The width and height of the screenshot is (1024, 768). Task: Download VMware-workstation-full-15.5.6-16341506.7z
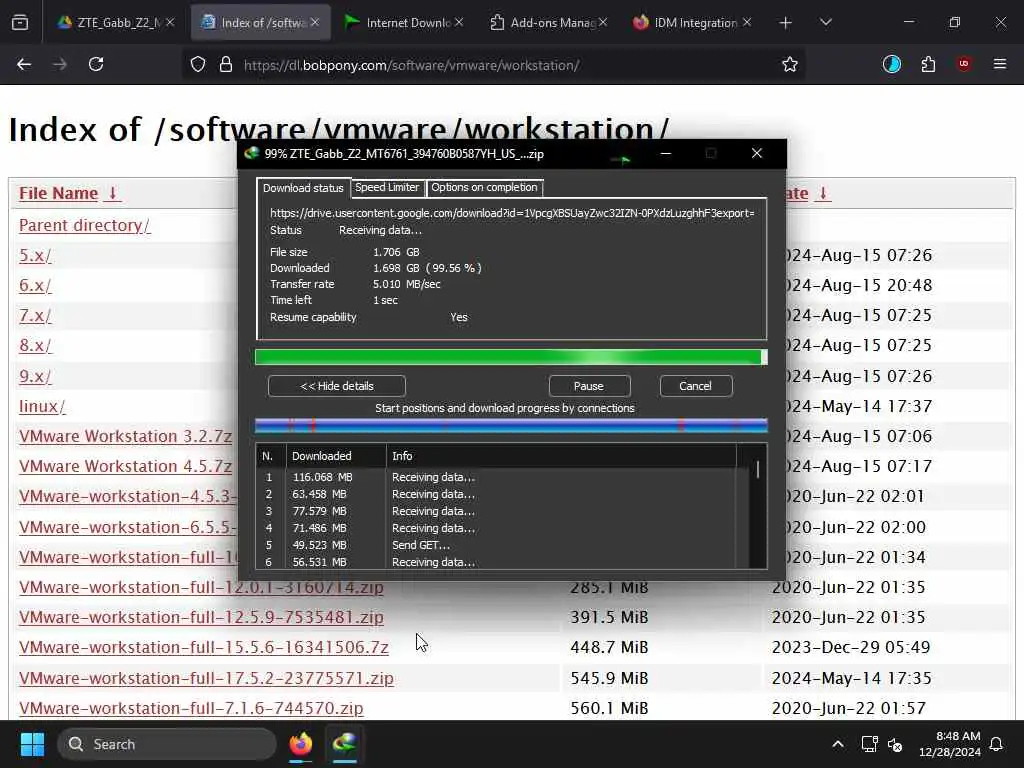pyautogui.click(x=204, y=647)
